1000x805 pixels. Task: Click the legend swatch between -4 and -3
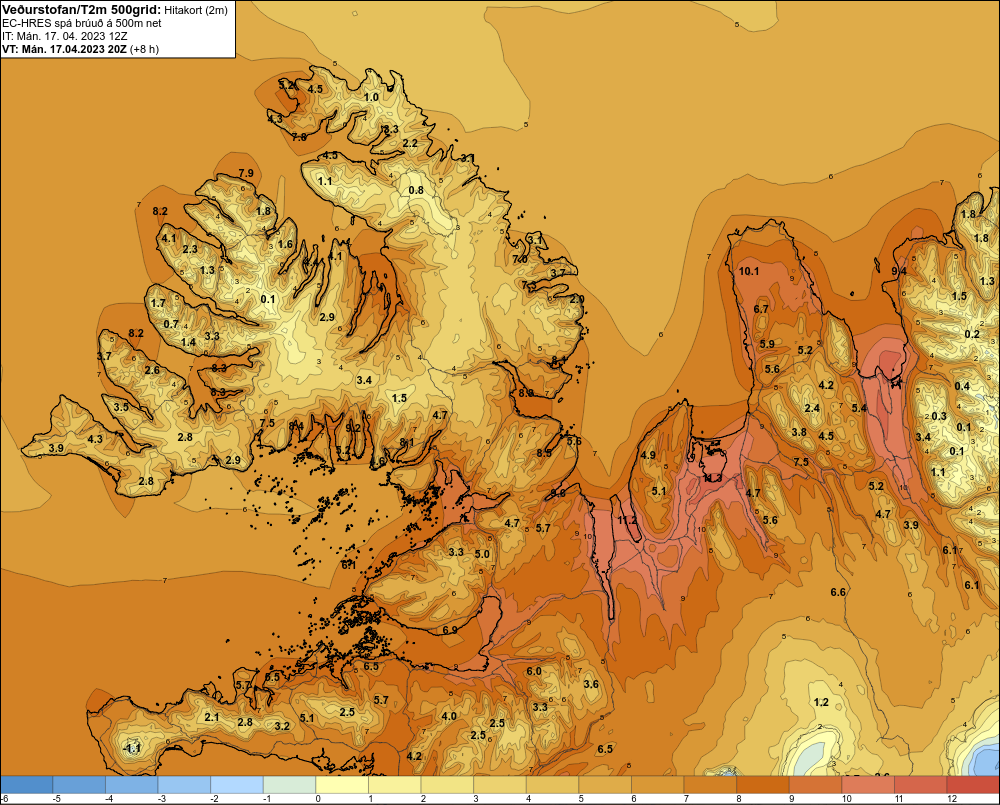click(132, 784)
